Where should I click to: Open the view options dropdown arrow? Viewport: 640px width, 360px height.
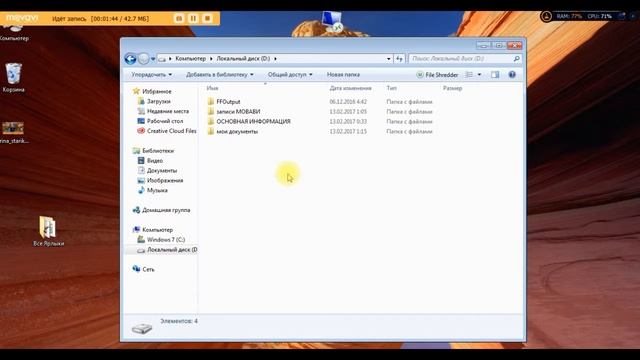479,75
